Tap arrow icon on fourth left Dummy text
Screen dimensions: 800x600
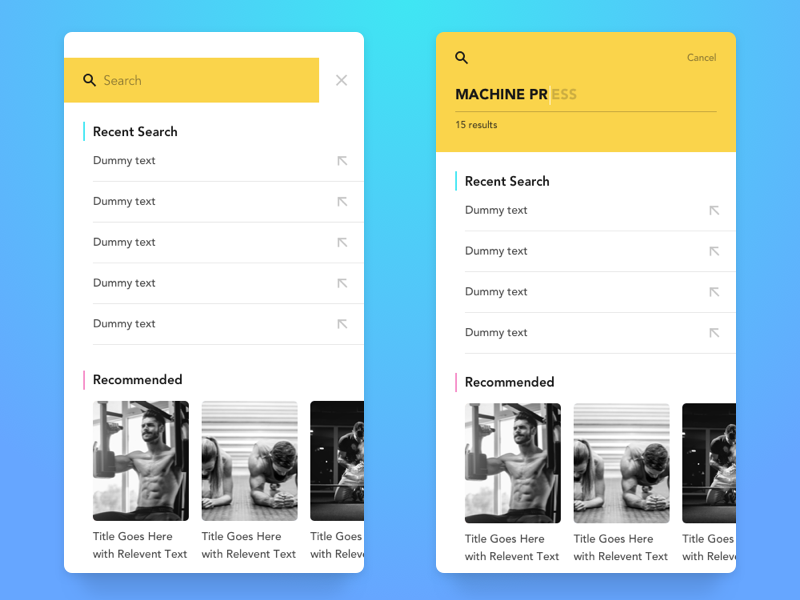(x=342, y=283)
